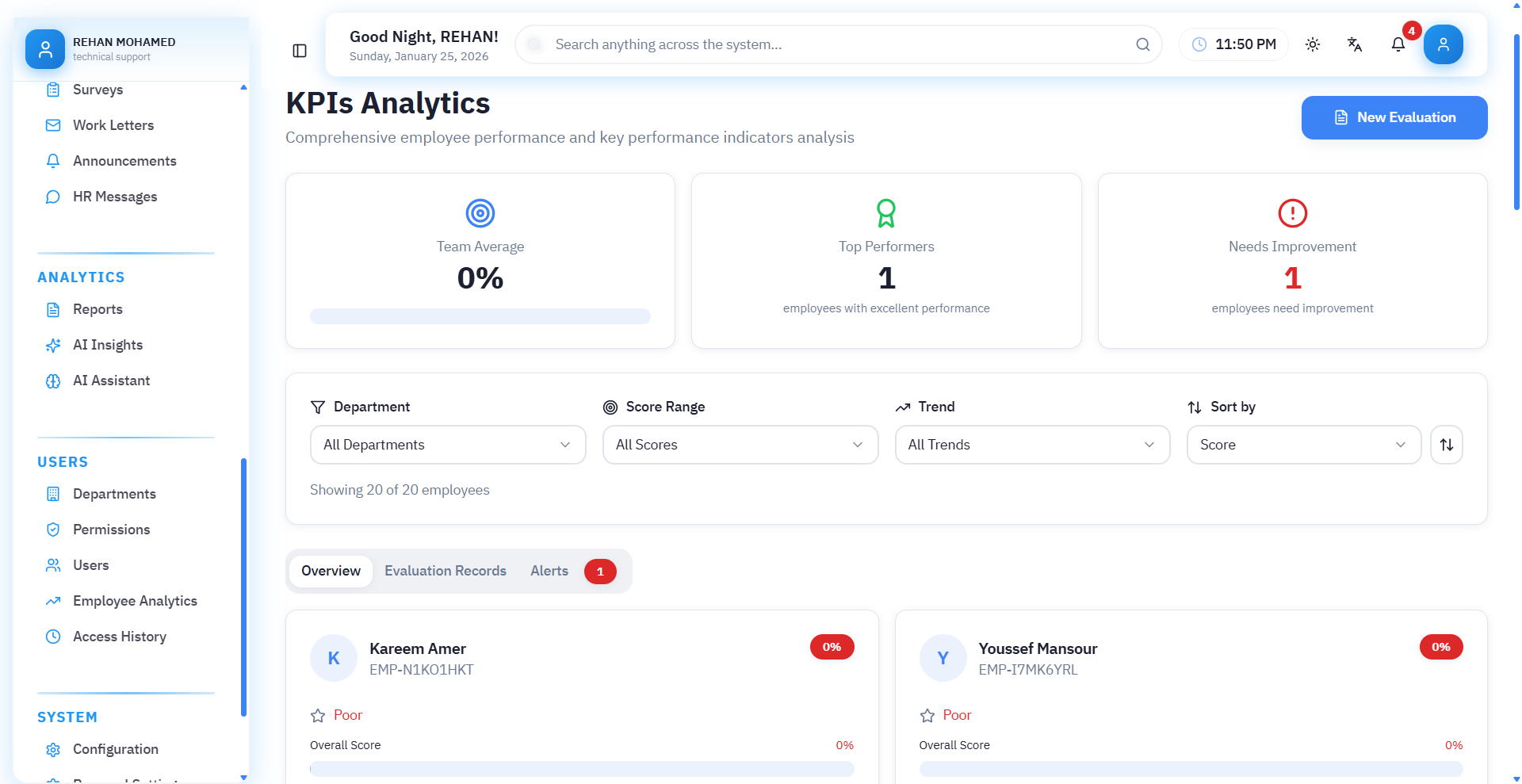
Task: Select the Alerts tab
Action: point(549,571)
